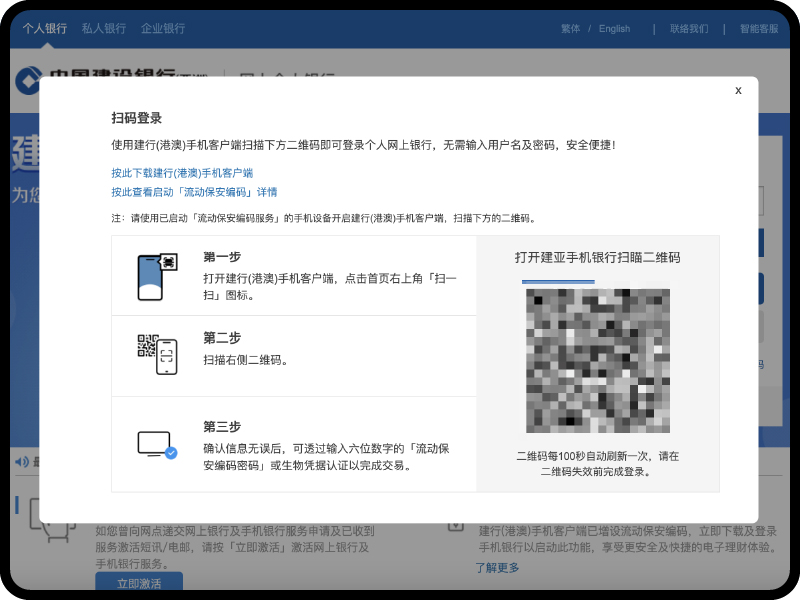Click the QR code and phone icon in step two
This screenshot has height=600, width=800.
[x=157, y=354]
